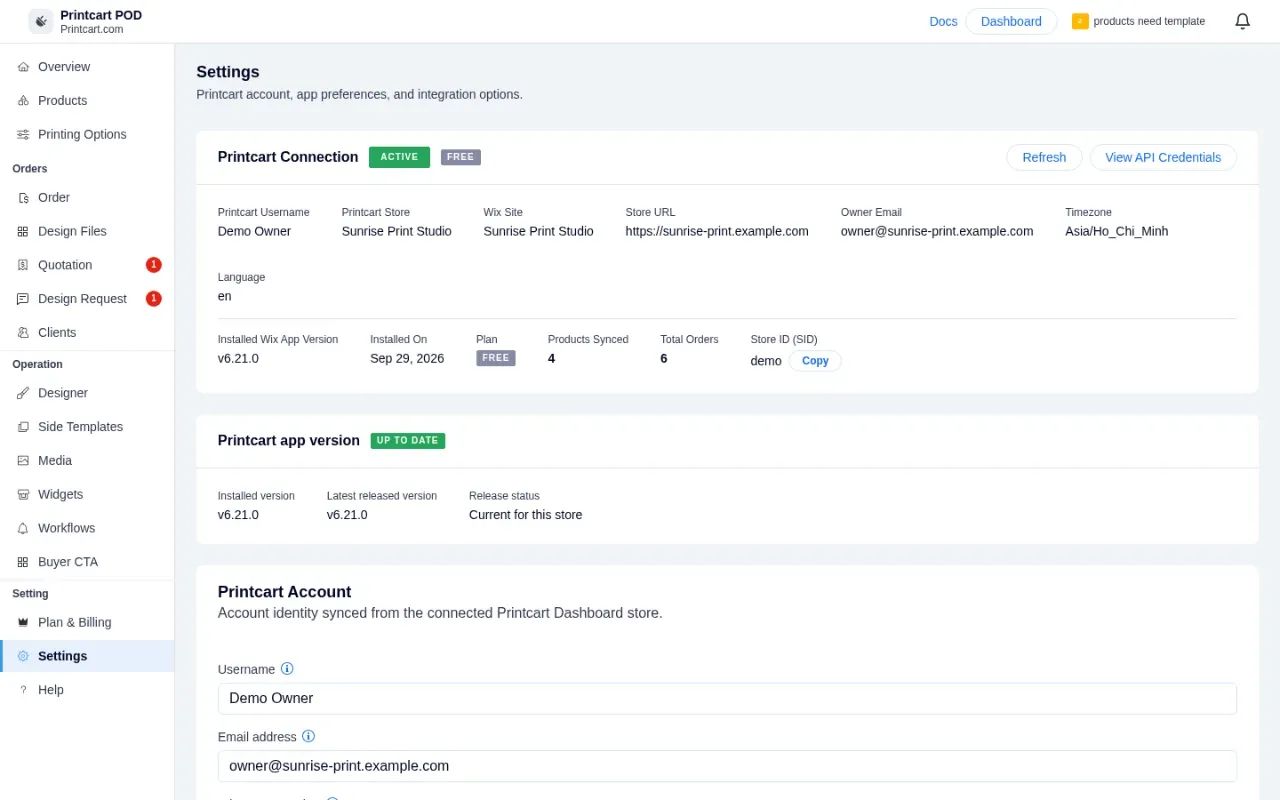
Task: Click the Quotation red notification badge
Action: point(153,265)
